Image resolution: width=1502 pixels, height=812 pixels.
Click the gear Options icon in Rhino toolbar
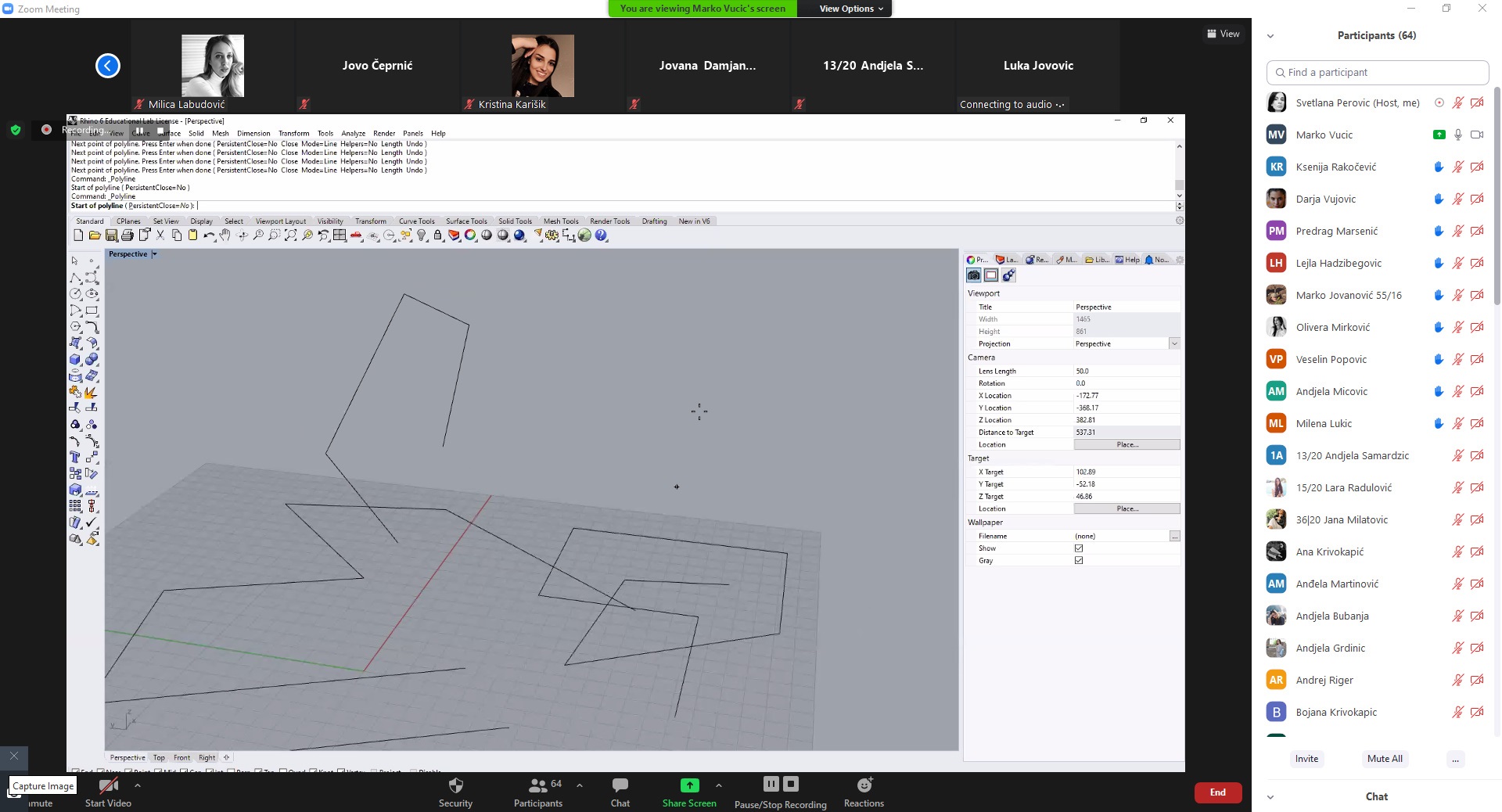click(552, 235)
